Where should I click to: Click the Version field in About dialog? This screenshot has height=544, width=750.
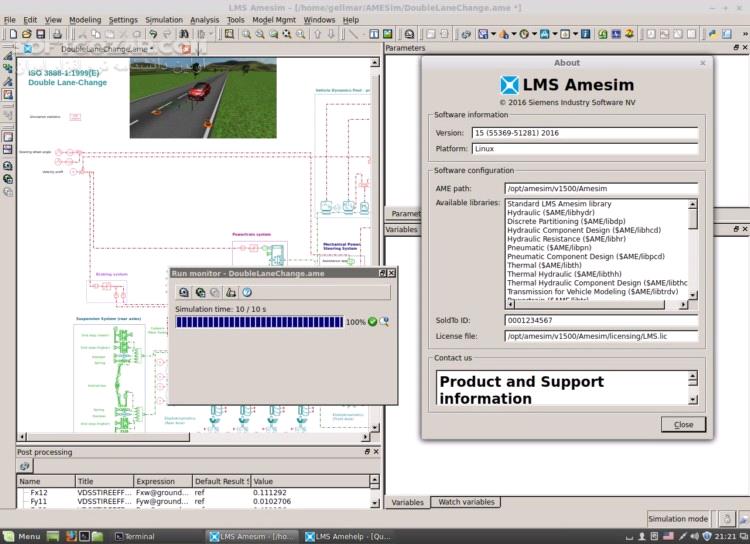click(585, 133)
